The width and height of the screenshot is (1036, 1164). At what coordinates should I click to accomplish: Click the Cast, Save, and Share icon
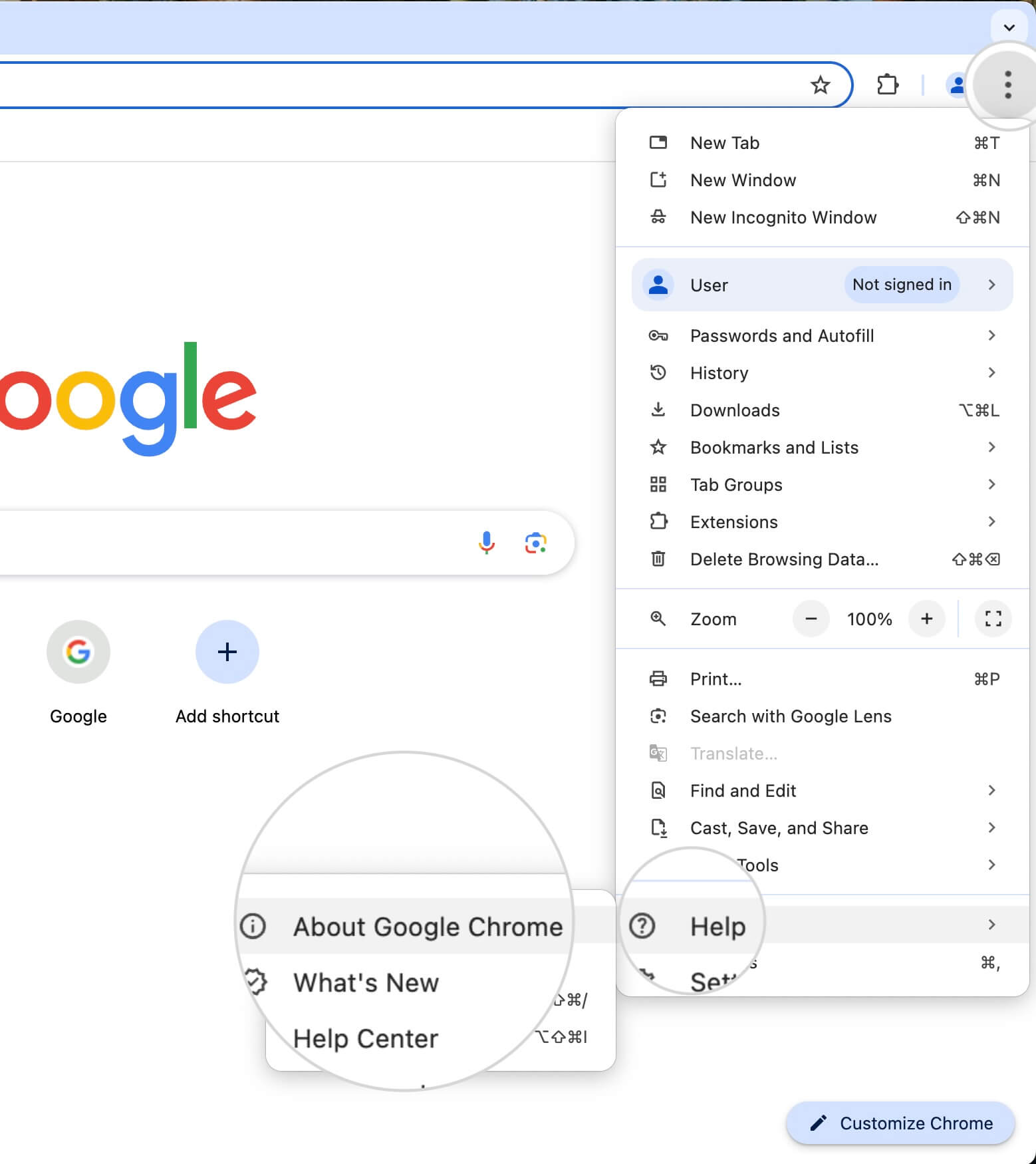point(658,827)
